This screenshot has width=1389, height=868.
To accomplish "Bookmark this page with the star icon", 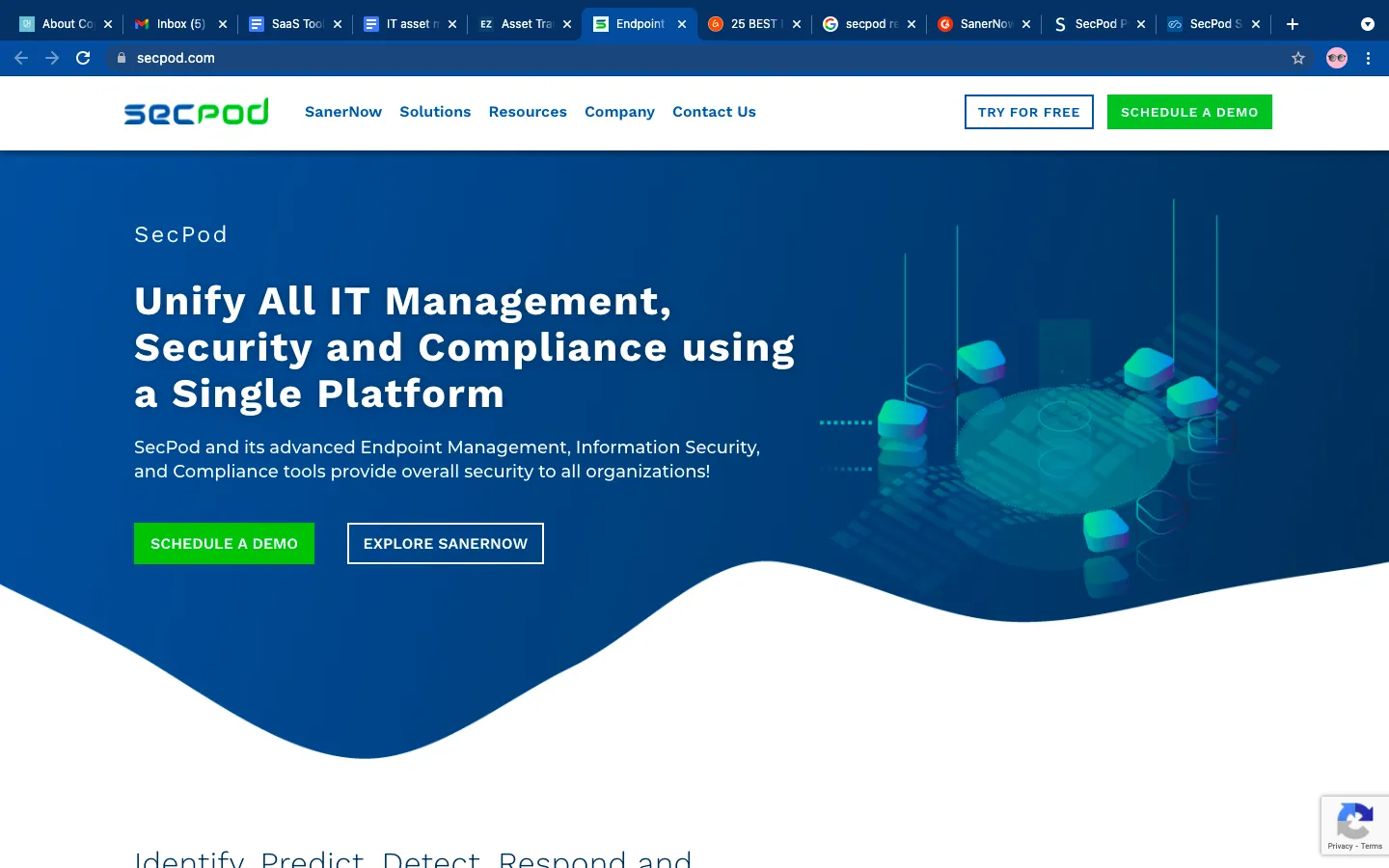I will [1298, 58].
